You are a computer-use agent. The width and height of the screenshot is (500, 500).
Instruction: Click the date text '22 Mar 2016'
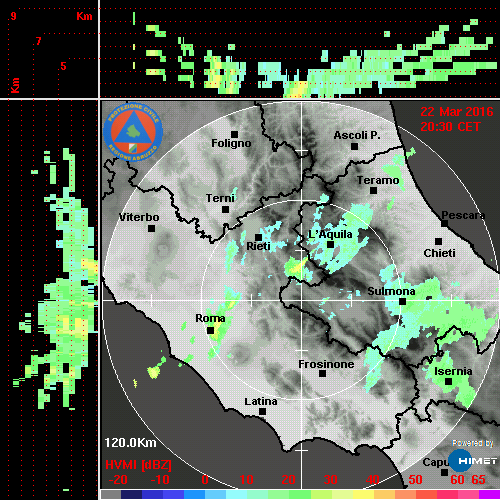coord(457,112)
